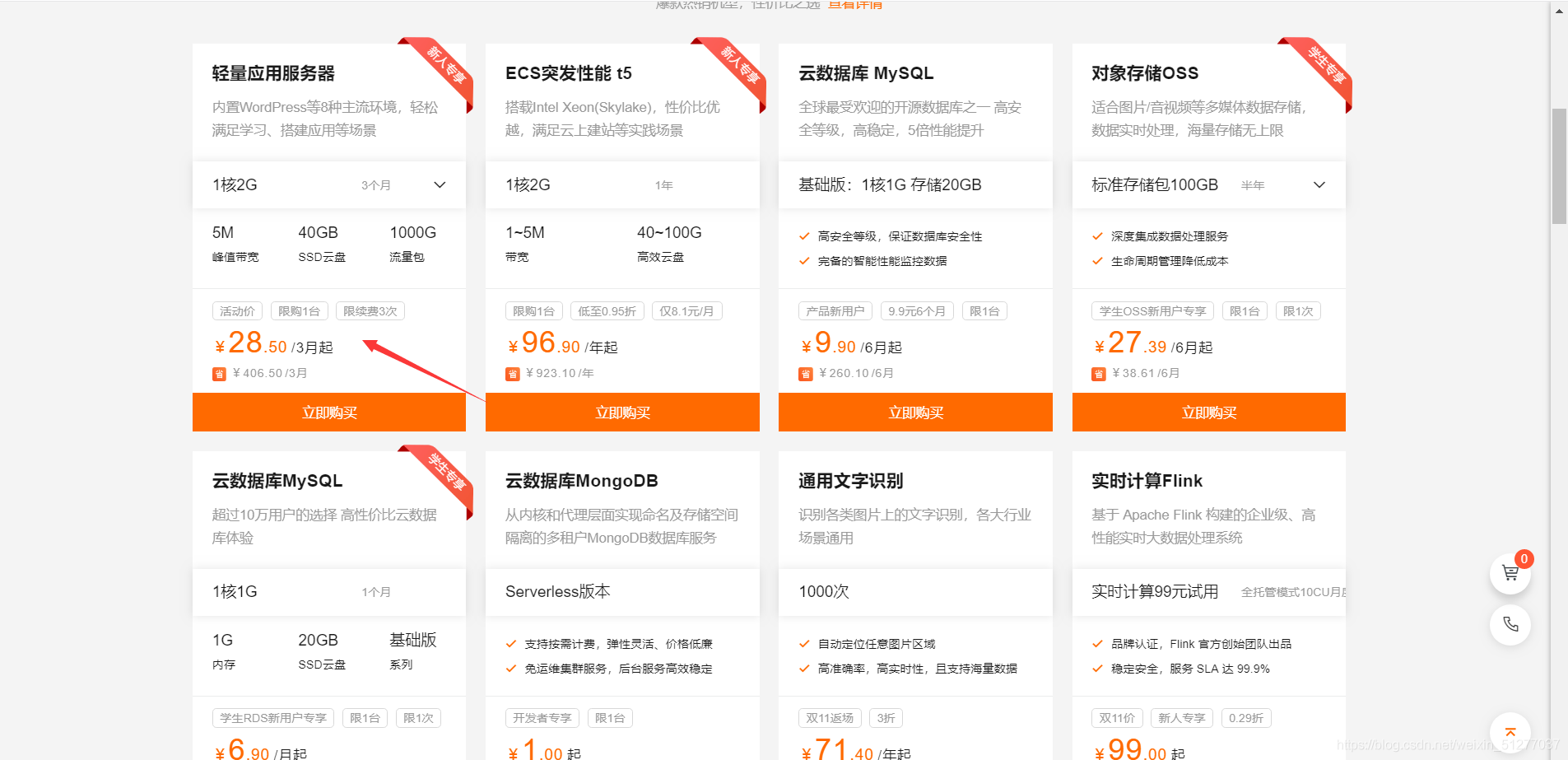The height and width of the screenshot is (760, 1568).
Task: Click the 仅8.1元/月 tag
Action: (686, 311)
